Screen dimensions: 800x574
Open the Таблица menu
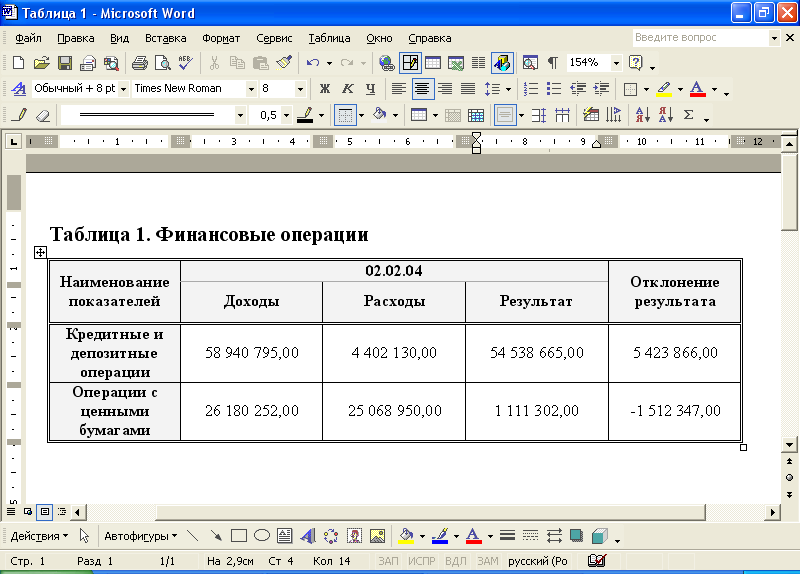[329, 38]
